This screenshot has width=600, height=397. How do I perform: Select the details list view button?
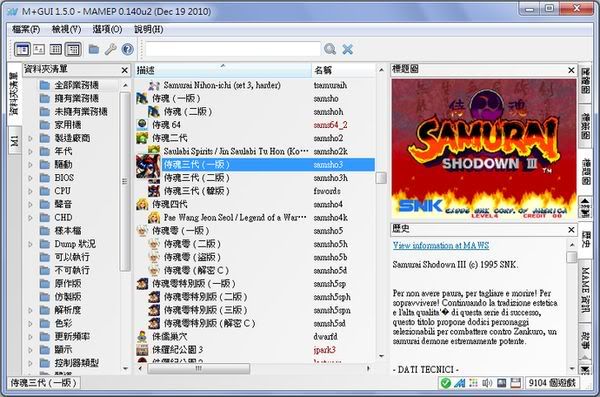[x=73, y=49]
